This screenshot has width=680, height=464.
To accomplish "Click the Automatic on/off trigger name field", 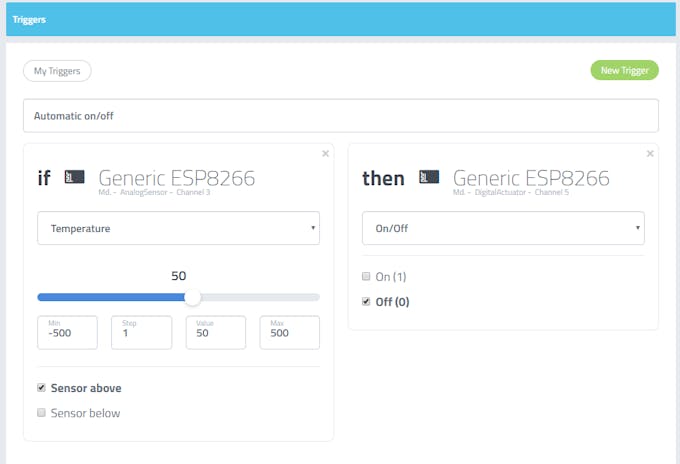I will click(341, 116).
